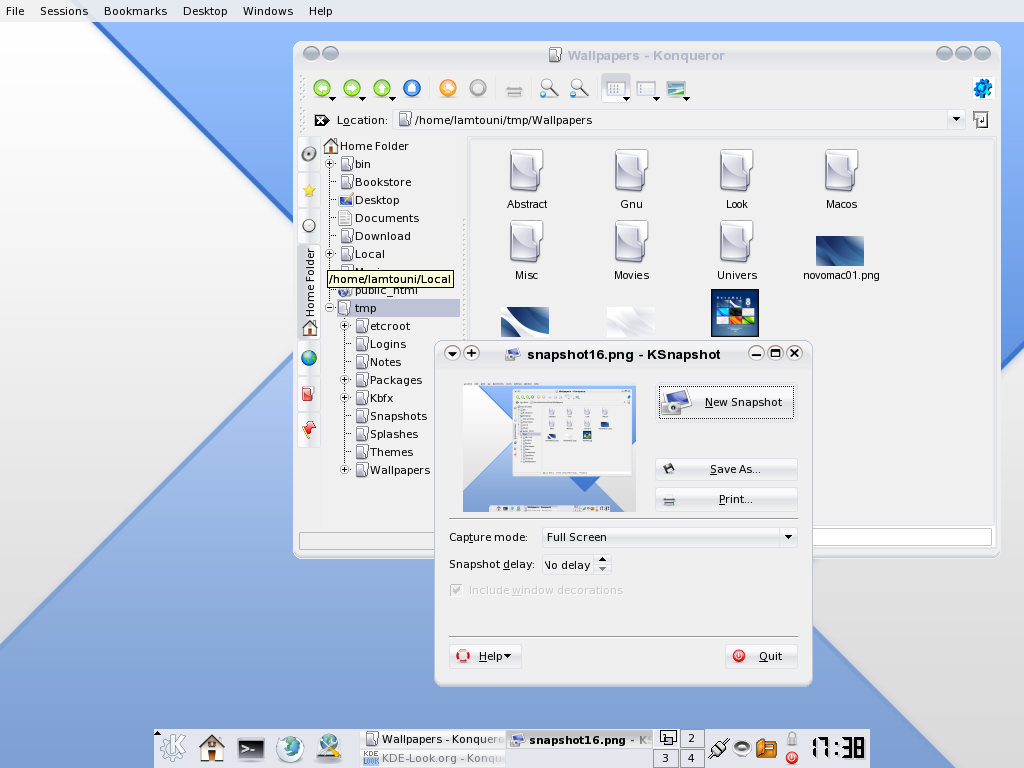Go up one folder in Konqueror
Image resolution: width=1024 pixels, height=768 pixels.
pyautogui.click(x=382, y=88)
